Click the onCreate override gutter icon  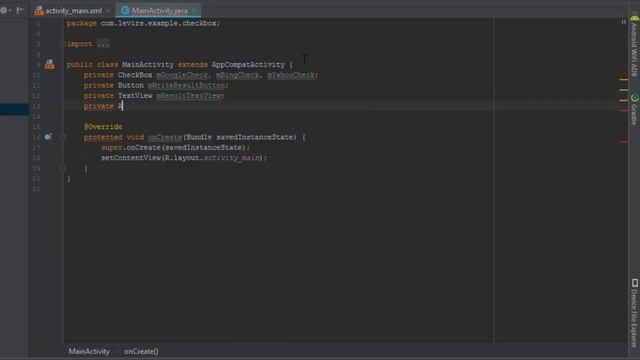(48, 137)
